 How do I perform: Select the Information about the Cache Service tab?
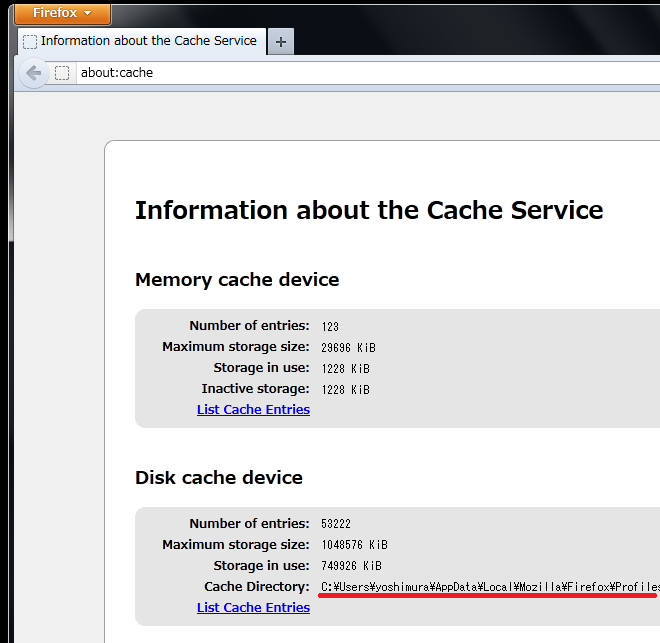click(142, 41)
